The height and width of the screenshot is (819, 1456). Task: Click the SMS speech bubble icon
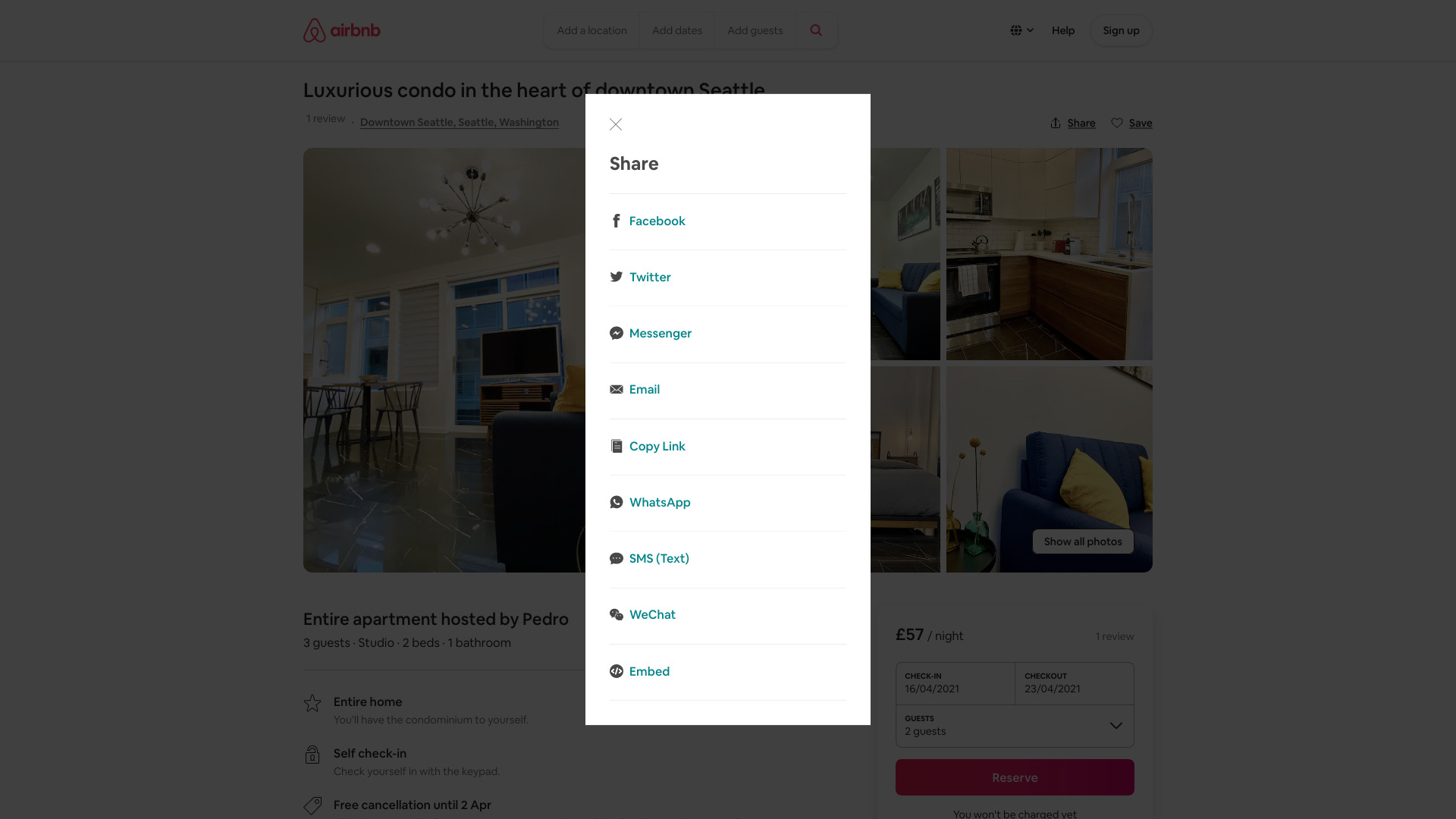tap(617, 558)
